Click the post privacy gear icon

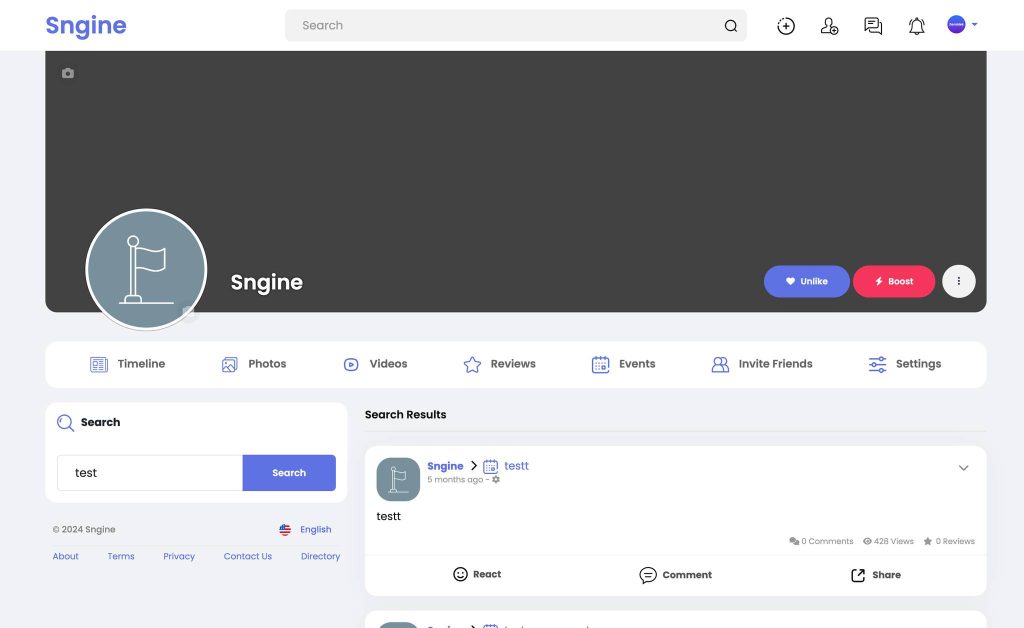496,480
